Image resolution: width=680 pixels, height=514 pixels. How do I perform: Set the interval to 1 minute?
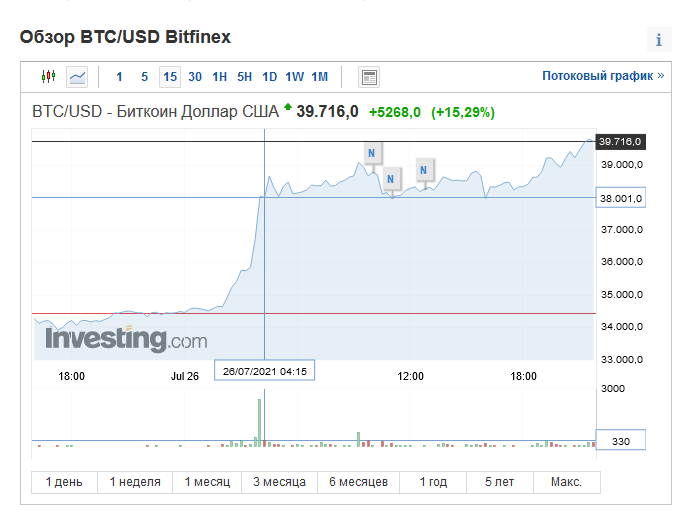(x=119, y=77)
